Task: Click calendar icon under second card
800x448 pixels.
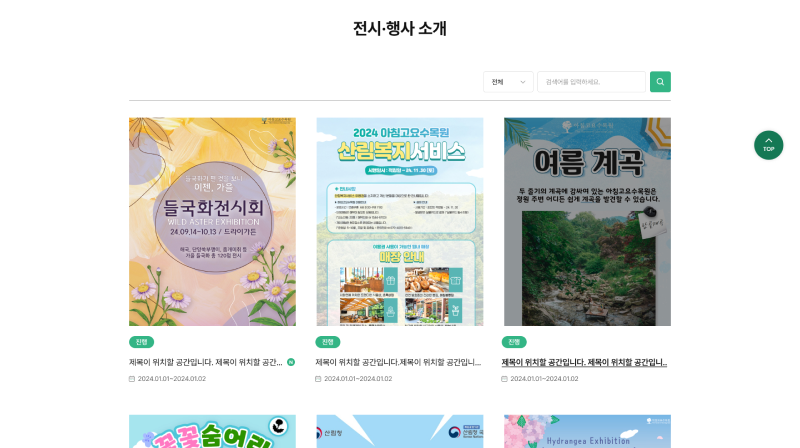Action: [x=318, y=379]
